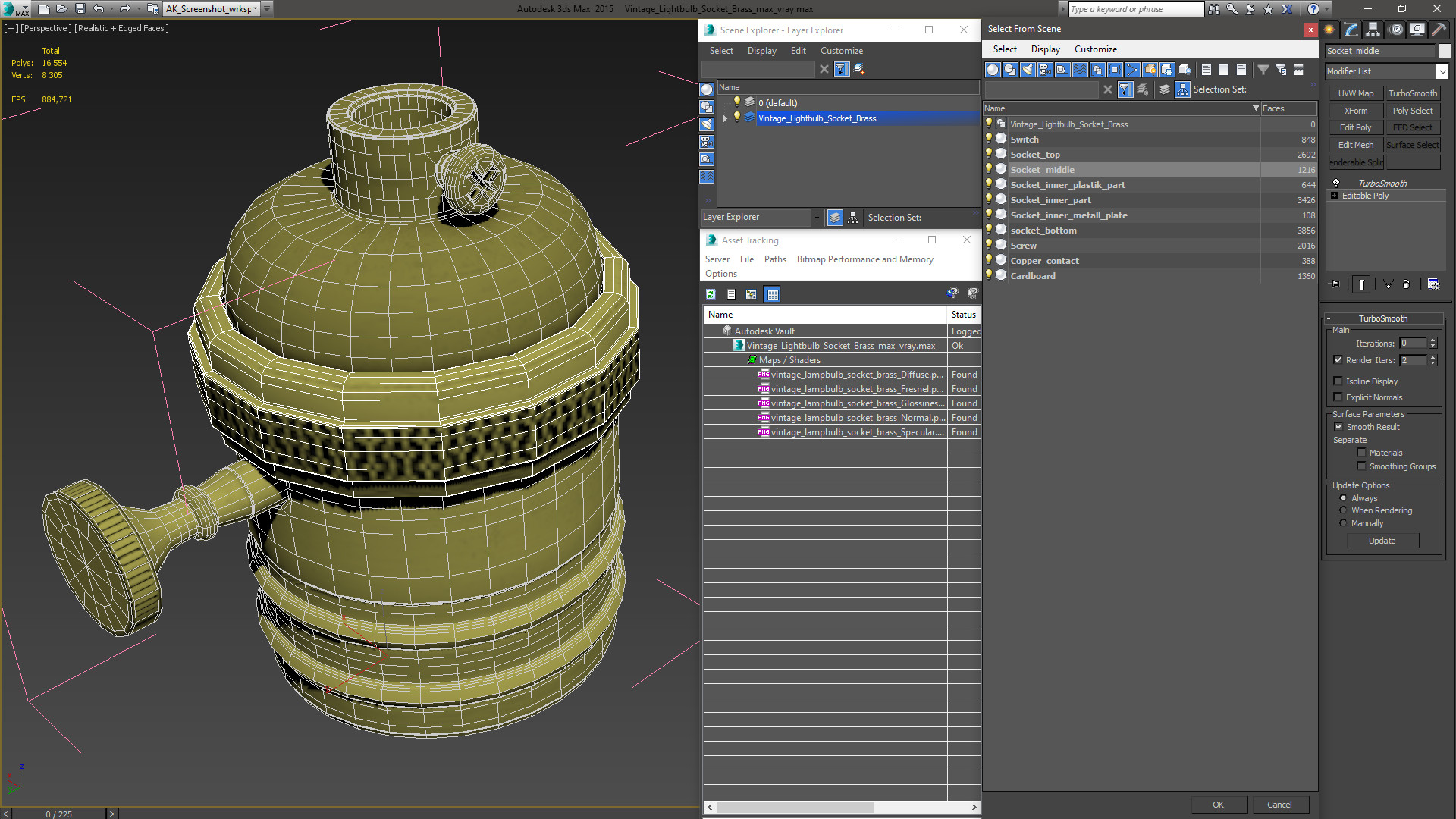The width and height of the screenshot is (1456, 819).
Task: Toggle Socket_top visibility lightbulb
Action: pyautogui.click(x=989, y=154)
